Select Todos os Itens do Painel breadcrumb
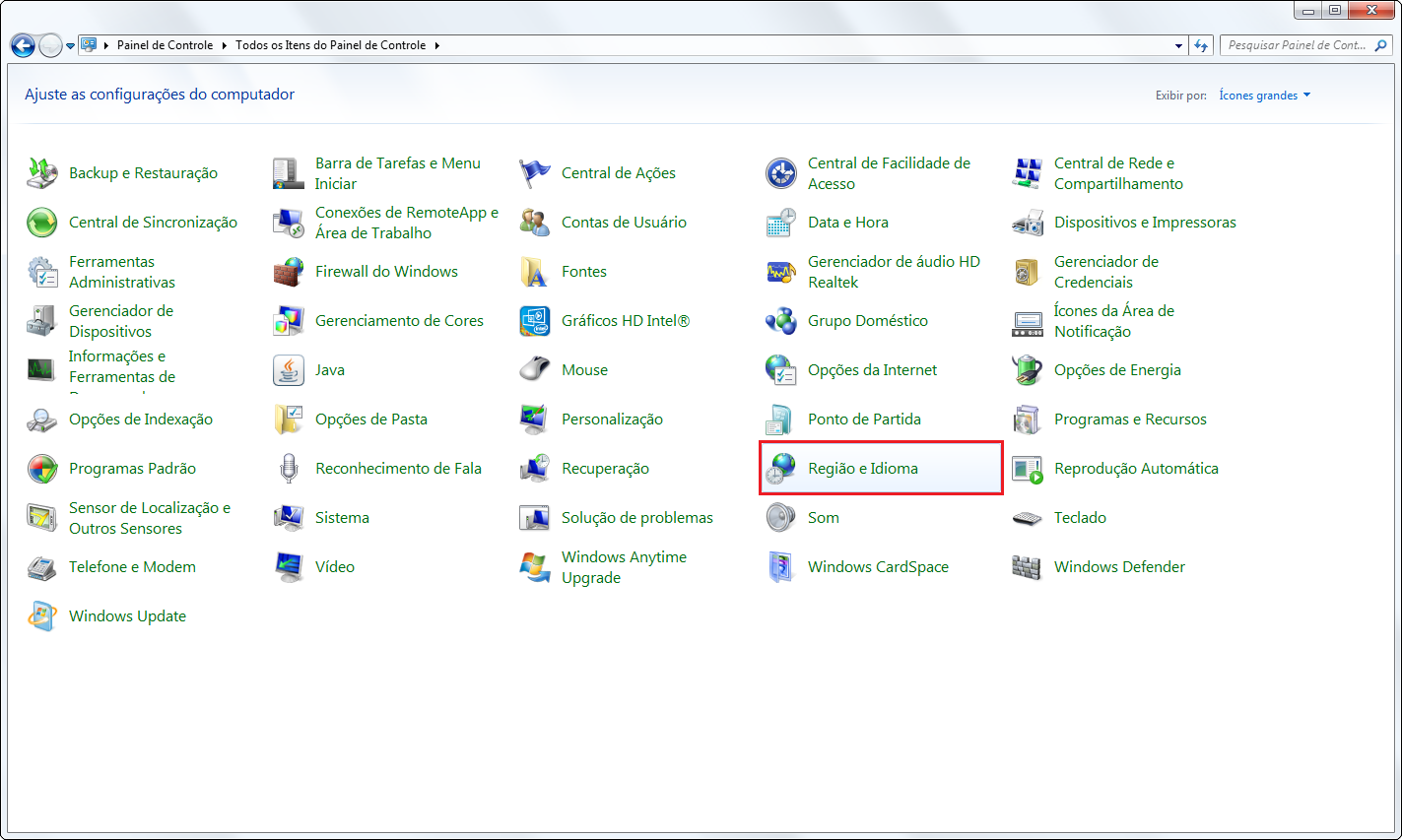 click(x=330, y=45)
